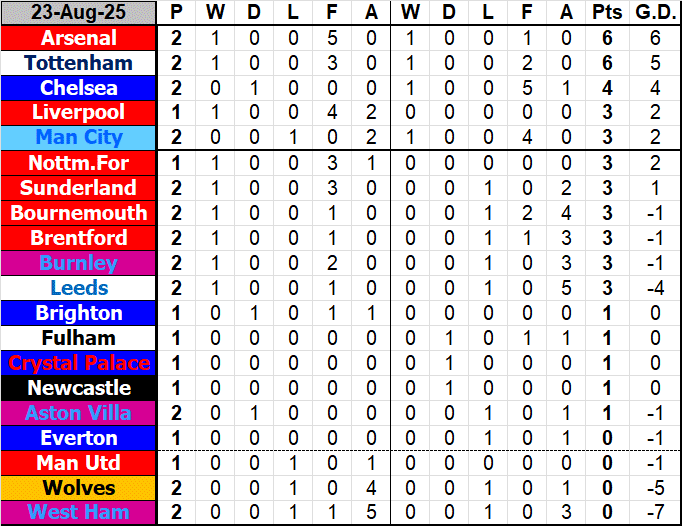Select the Aston Villa row label
682x526 pixels.
click(x=79, y=413)
